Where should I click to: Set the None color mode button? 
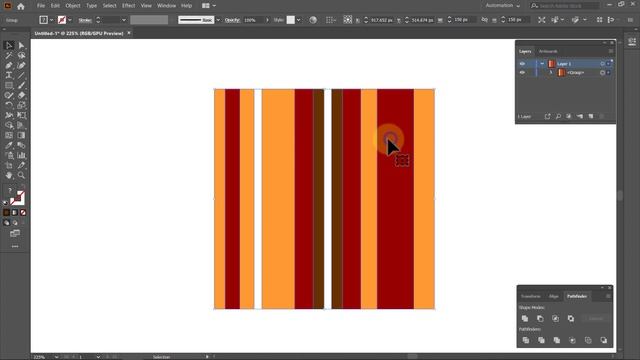click(x=23, y=213)
